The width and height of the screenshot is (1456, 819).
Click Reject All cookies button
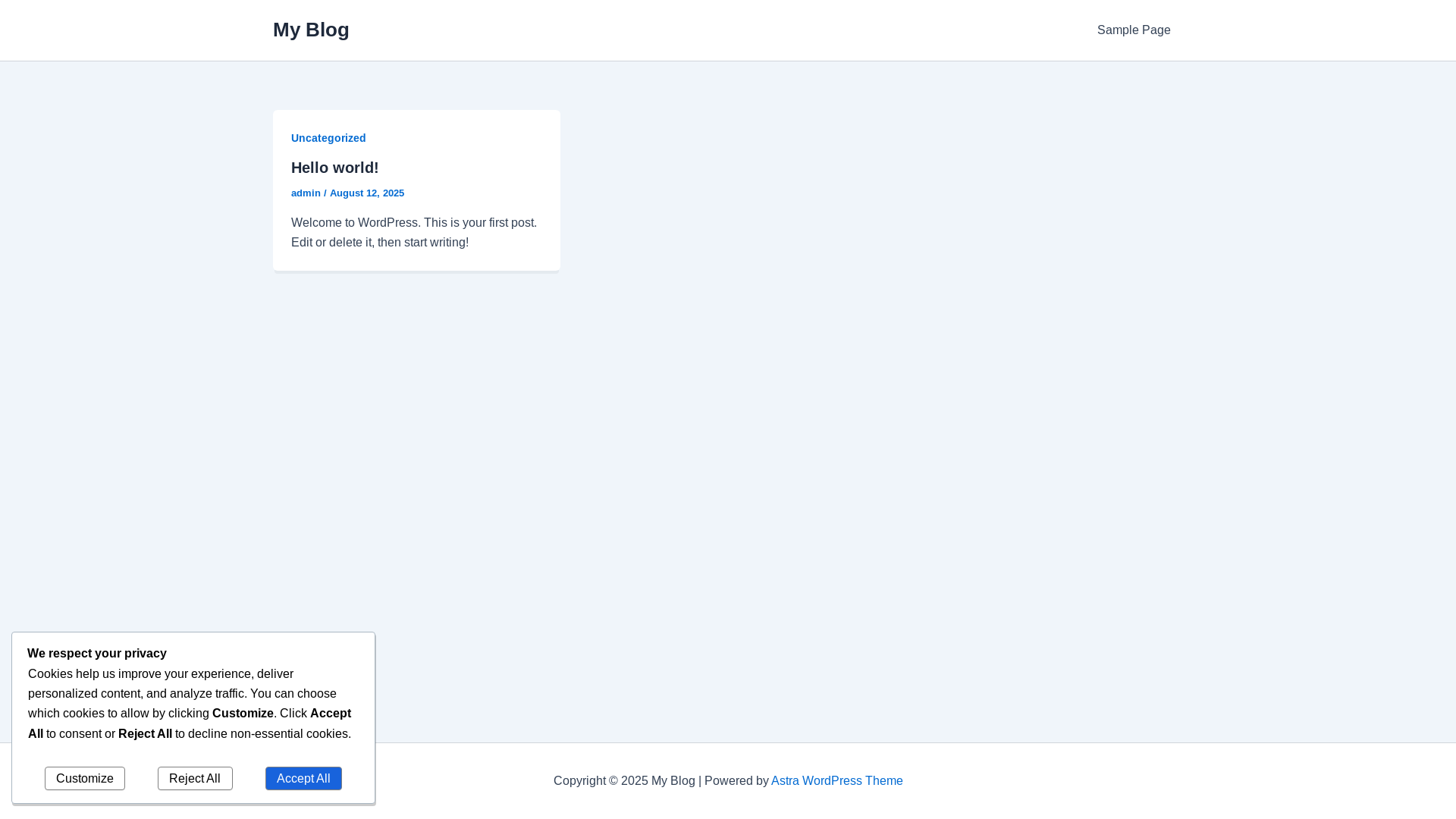pos(195,779)
